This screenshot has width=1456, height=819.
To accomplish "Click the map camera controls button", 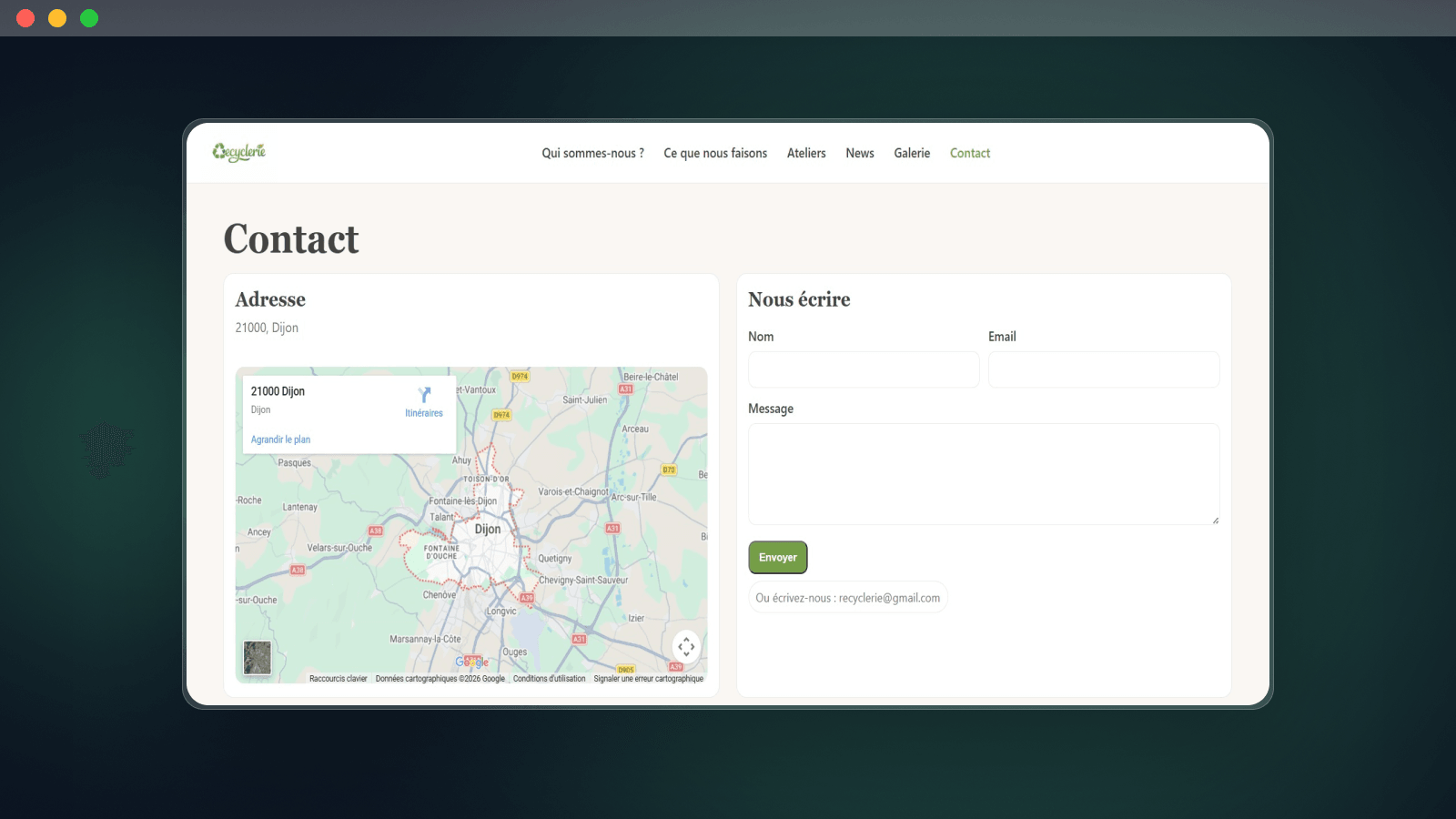I will (x=686, y=646).
